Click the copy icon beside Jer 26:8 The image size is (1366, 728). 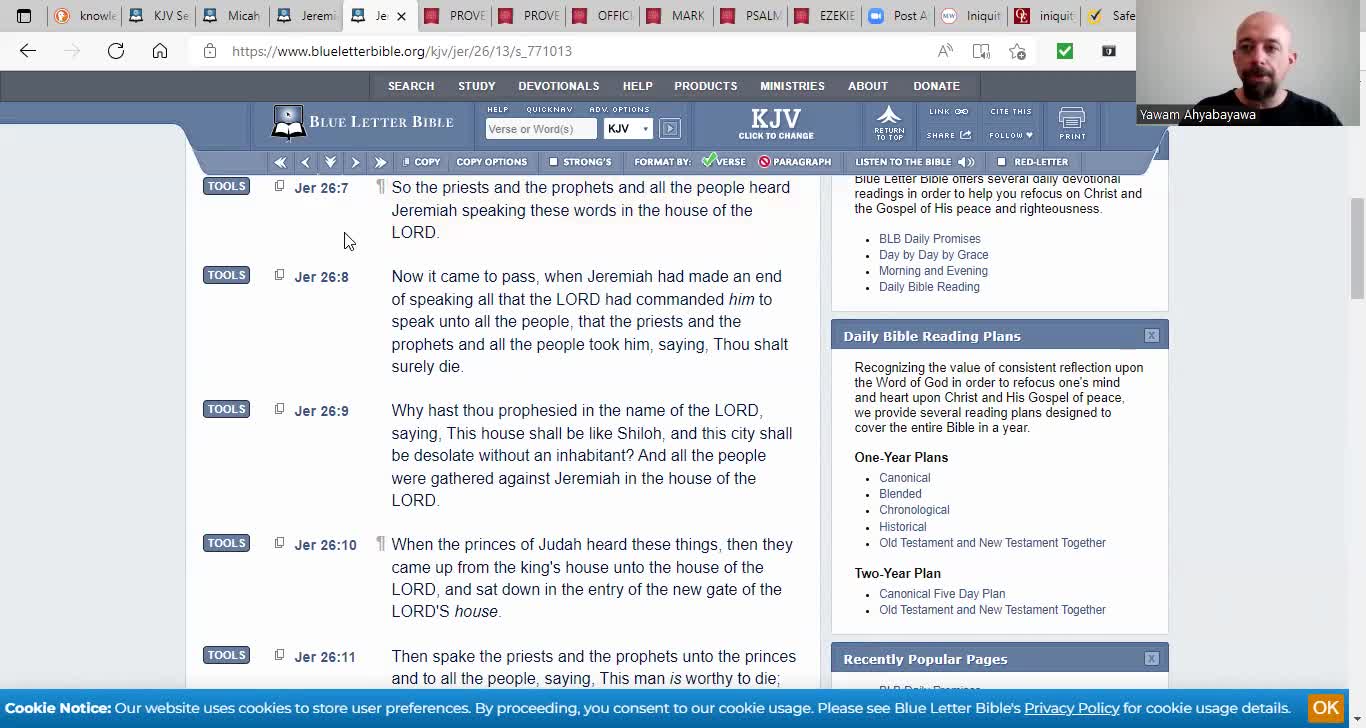point(279,275)
